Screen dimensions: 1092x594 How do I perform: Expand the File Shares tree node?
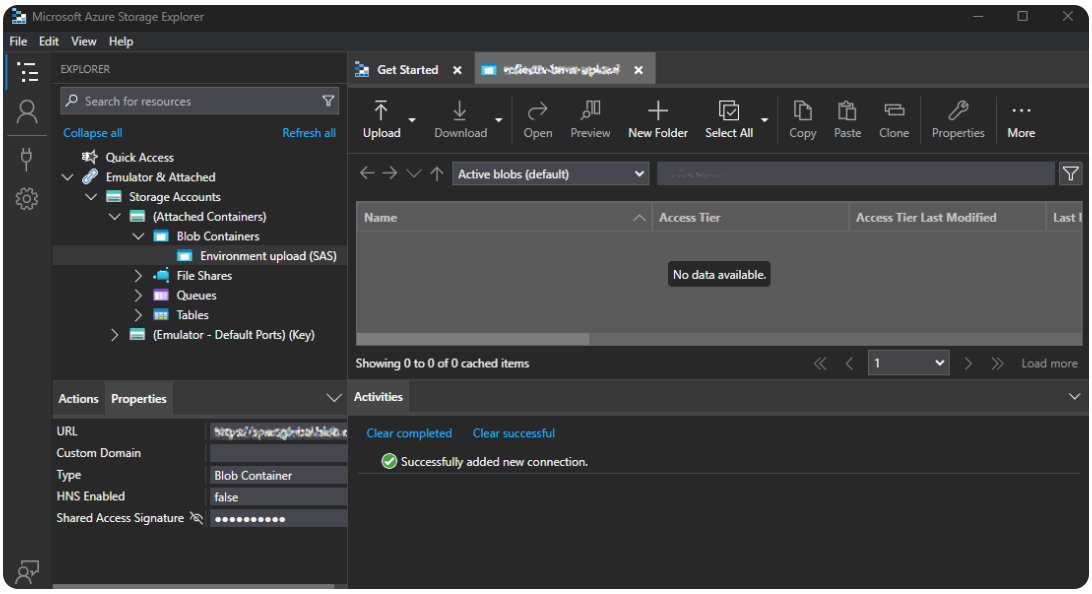click(138, 276)
